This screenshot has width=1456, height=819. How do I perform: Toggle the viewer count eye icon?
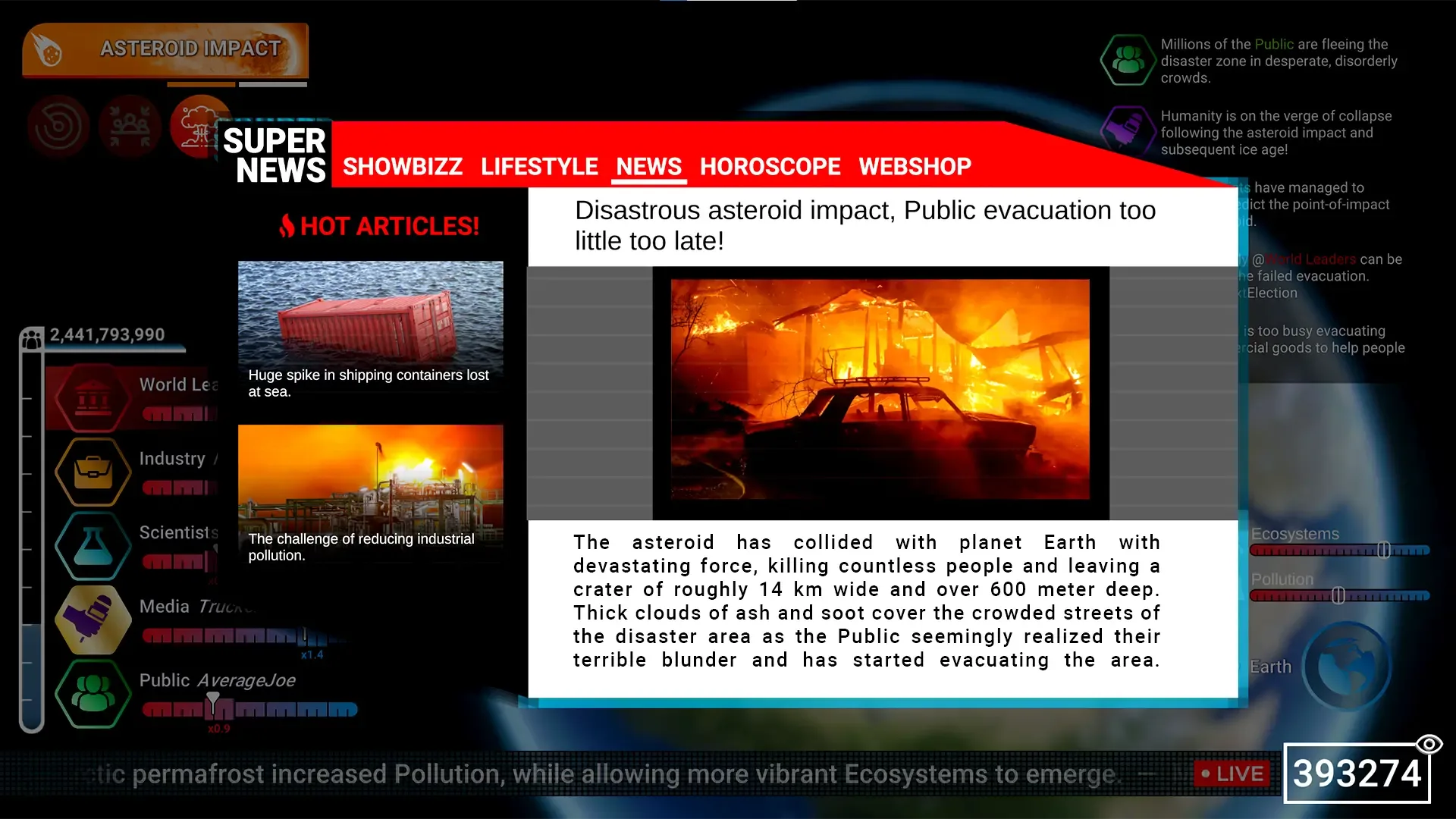(1429, 744)
